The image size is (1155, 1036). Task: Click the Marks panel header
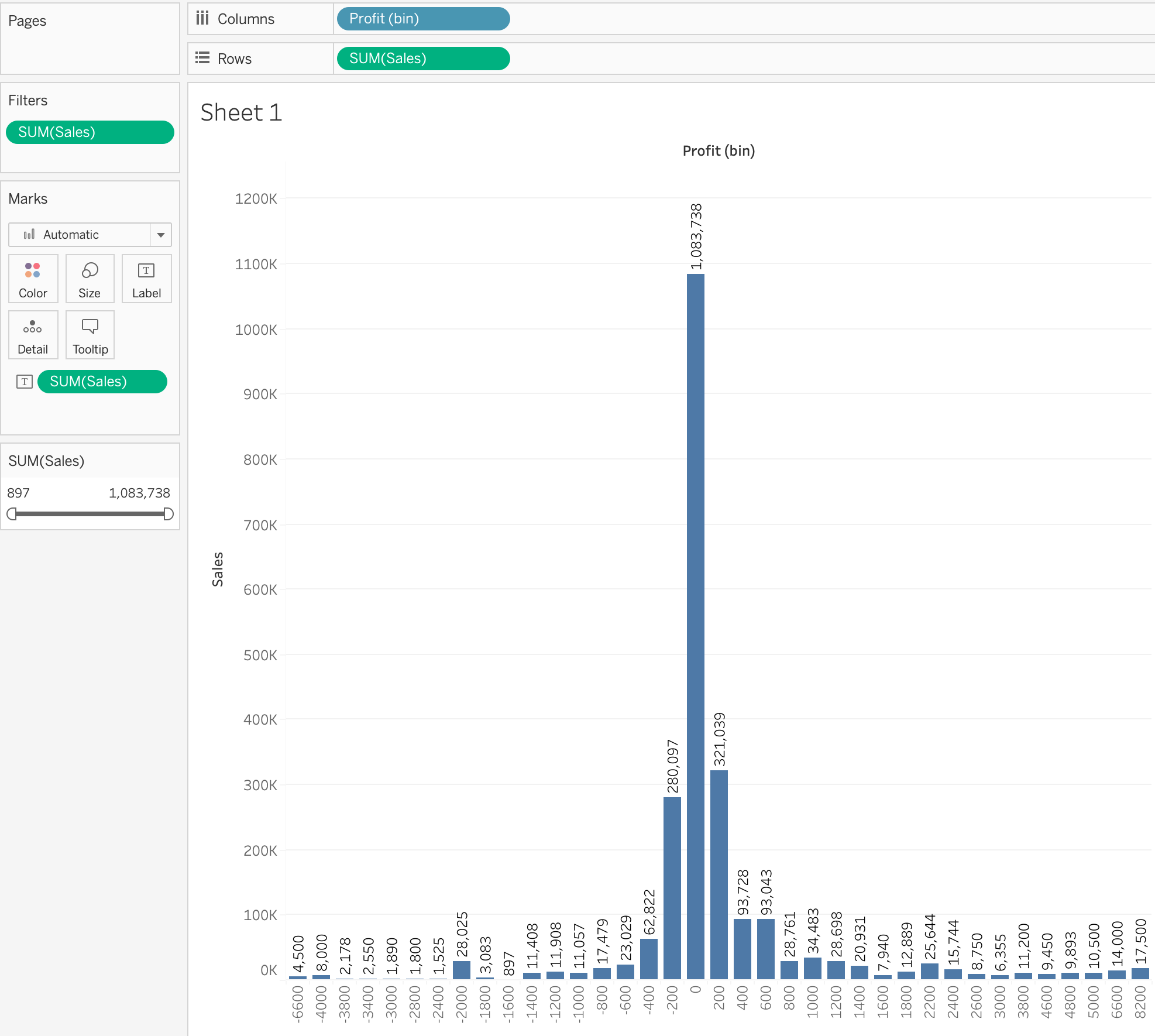coord(28,198)
